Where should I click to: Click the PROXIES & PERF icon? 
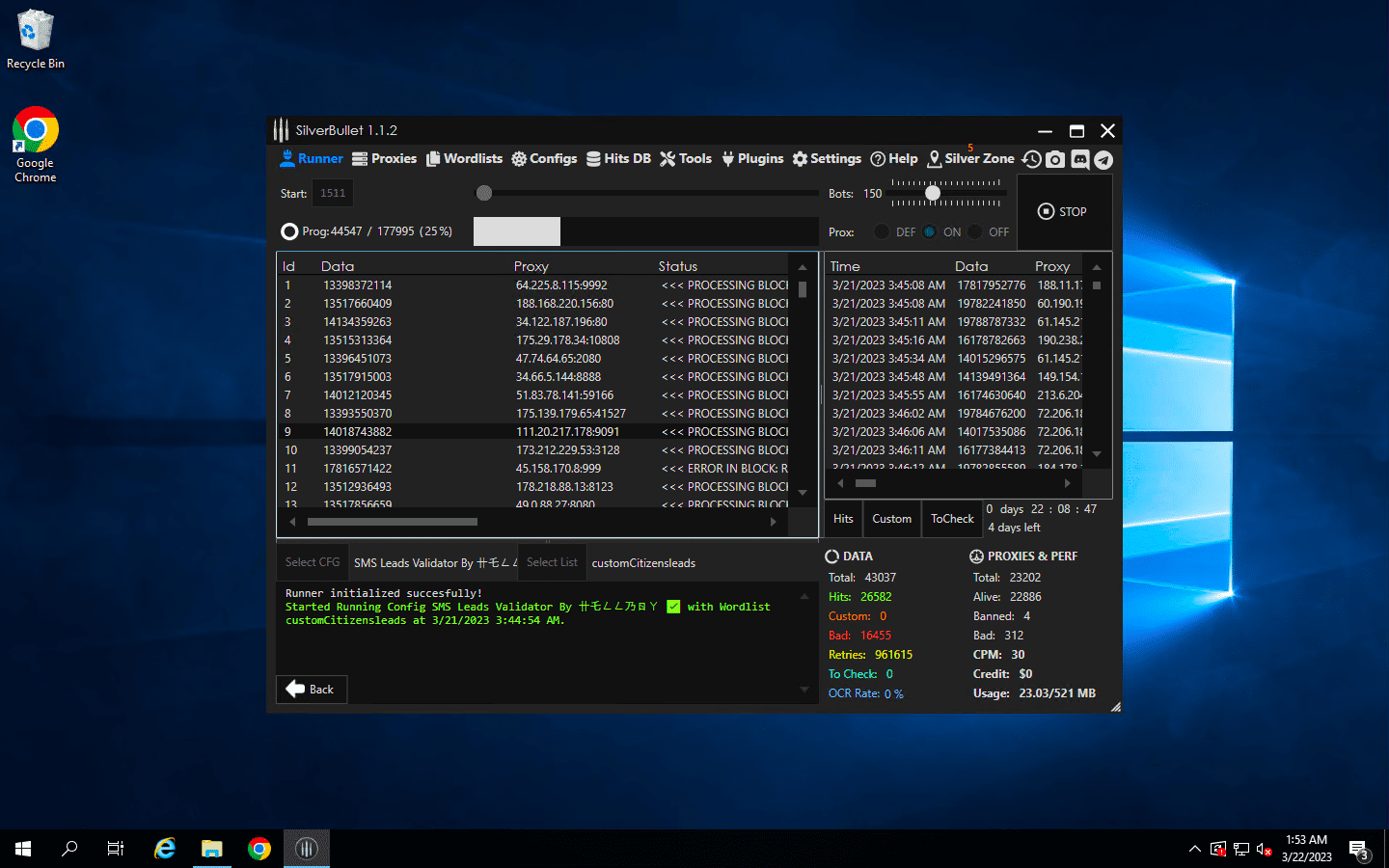(976, 556)
